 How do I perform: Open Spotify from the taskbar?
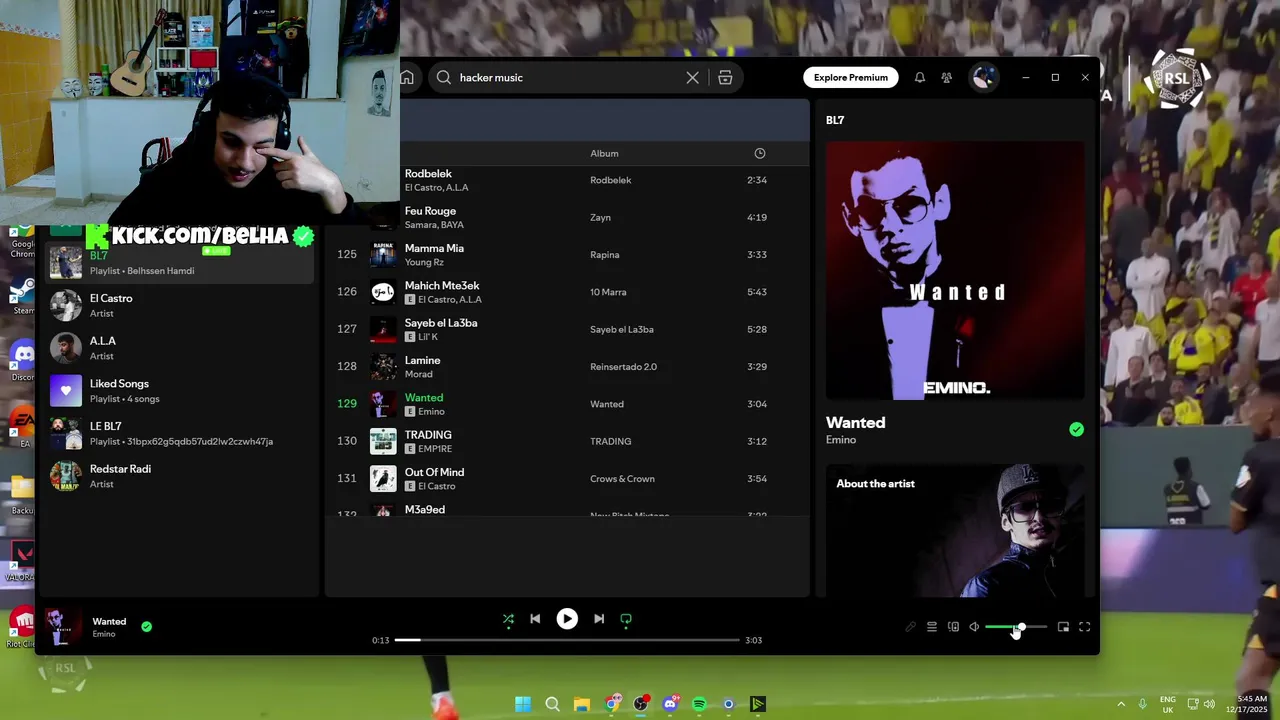[x=699, y=704]
